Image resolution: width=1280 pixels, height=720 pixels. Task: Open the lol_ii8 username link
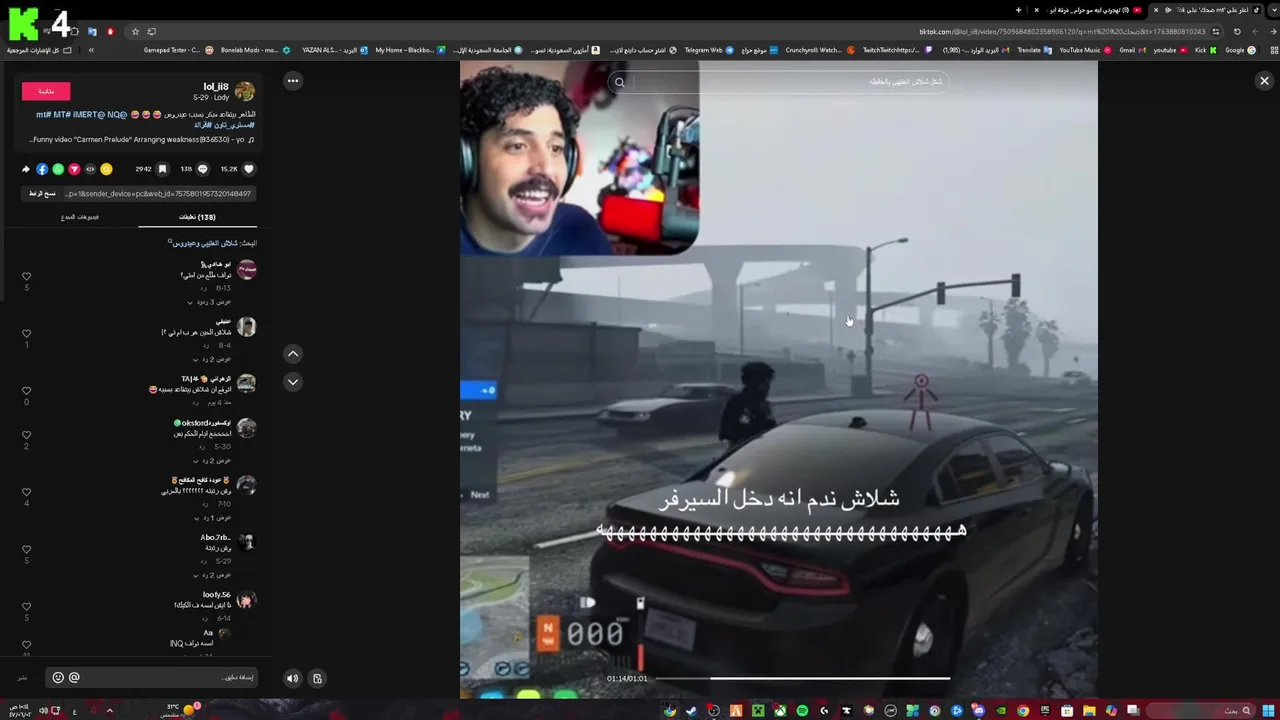[216, 86]
